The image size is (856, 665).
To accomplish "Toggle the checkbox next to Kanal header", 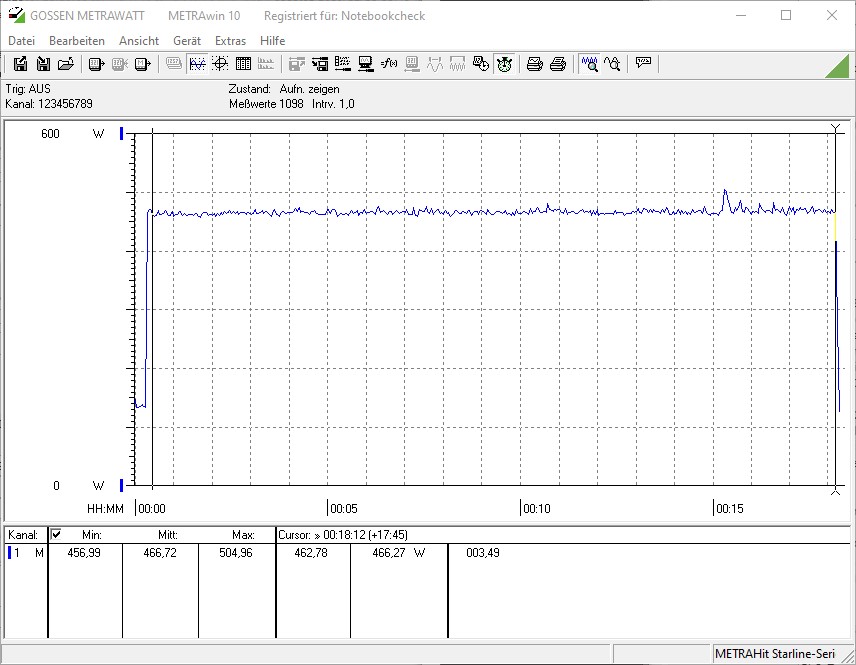I will 56,535.
